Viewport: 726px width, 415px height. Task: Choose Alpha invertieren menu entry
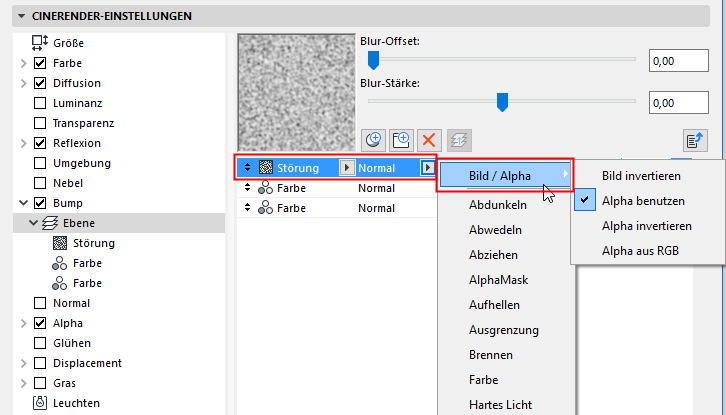click(647, 226)
